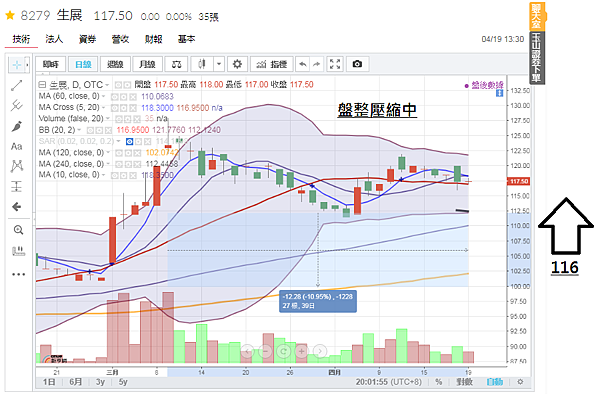The height and width of the screenshot is (400, 600).
Task: Remove the MA (10, close, 0) indicator
Action: tap(133, 175)
